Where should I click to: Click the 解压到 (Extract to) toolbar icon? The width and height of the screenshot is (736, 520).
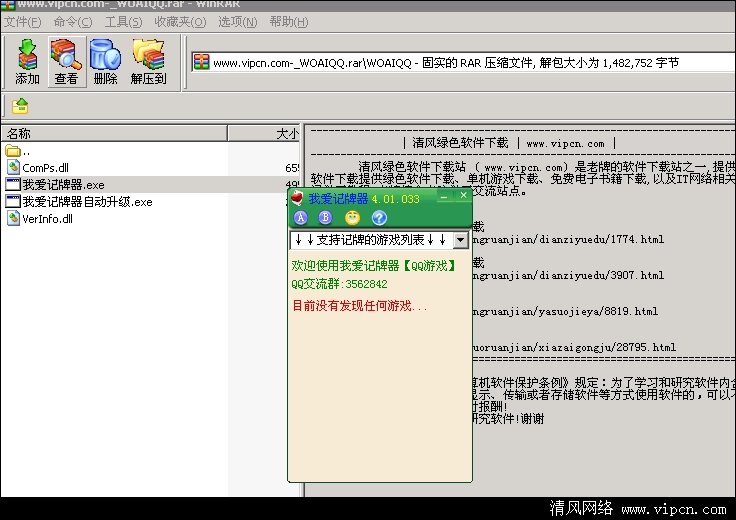click(x=148, y=61)
